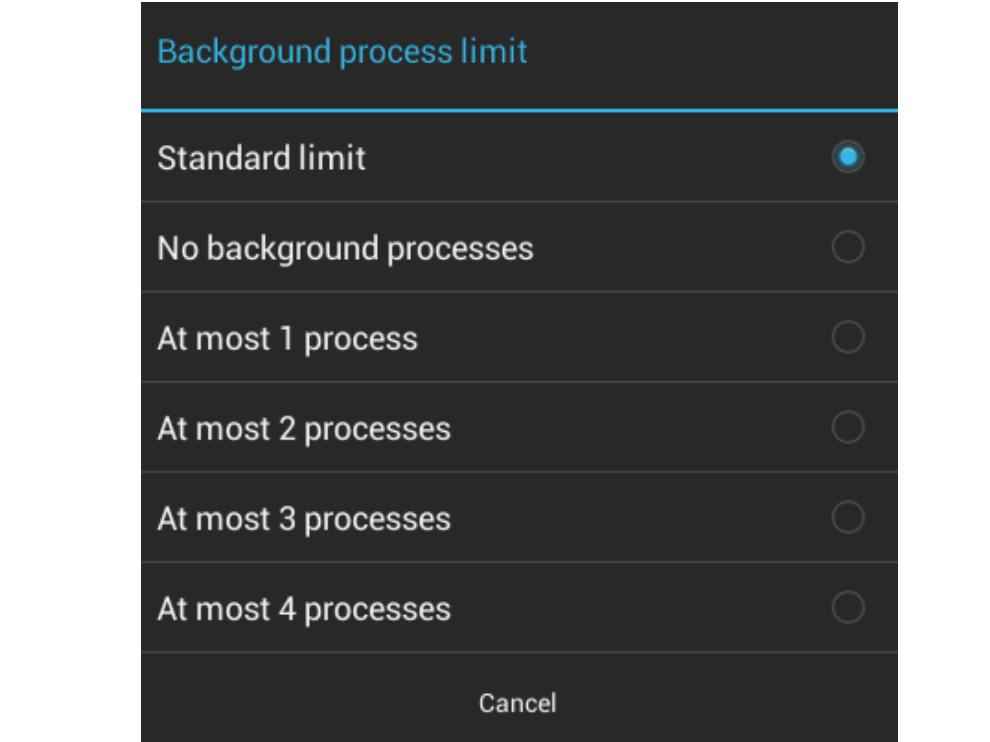Image resolution: width=990 pixels, height=742 pixels.
Task: Click the Standard limit text label
Action: pos(261,158)
